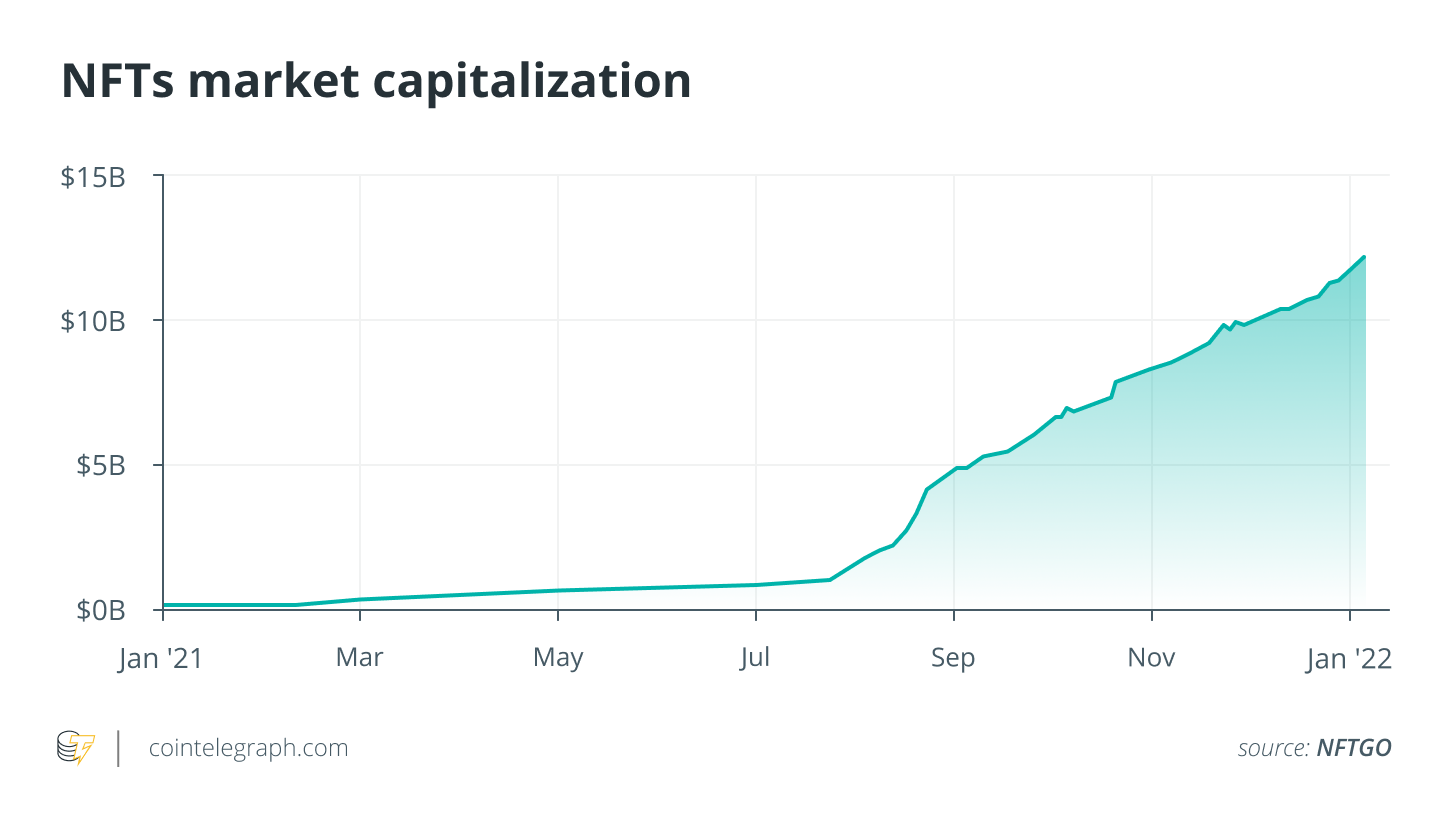1450x828 pixels.
Task: Select the NFTs market capitalization title
Action: (376, 81)
